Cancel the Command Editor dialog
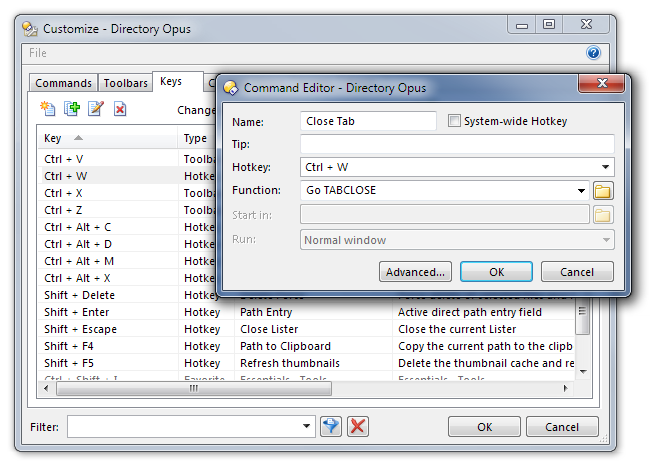This screenshot has width=650, height=470. click(577, 272)
